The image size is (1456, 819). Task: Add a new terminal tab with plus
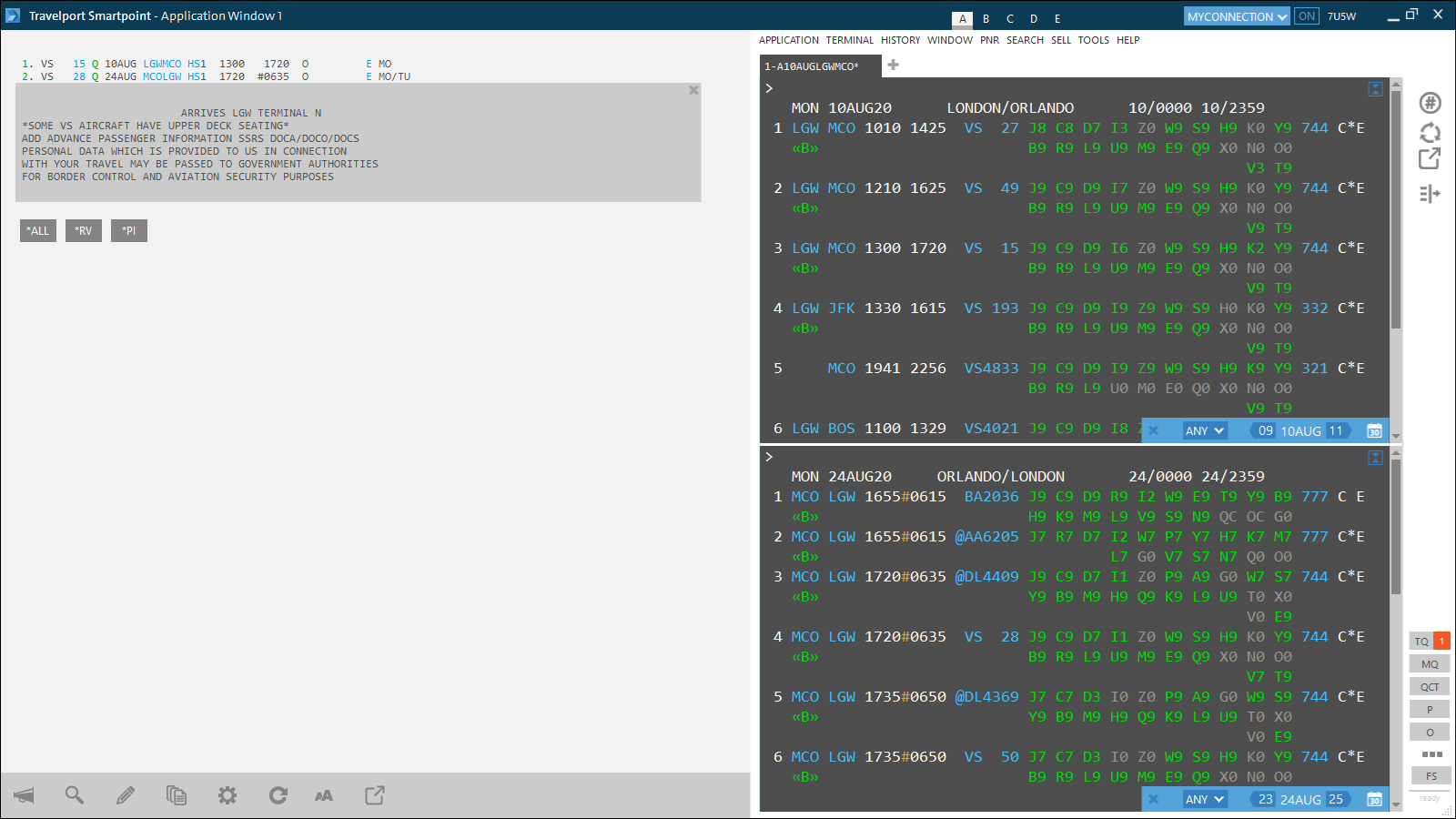click(x=894, y=65)
